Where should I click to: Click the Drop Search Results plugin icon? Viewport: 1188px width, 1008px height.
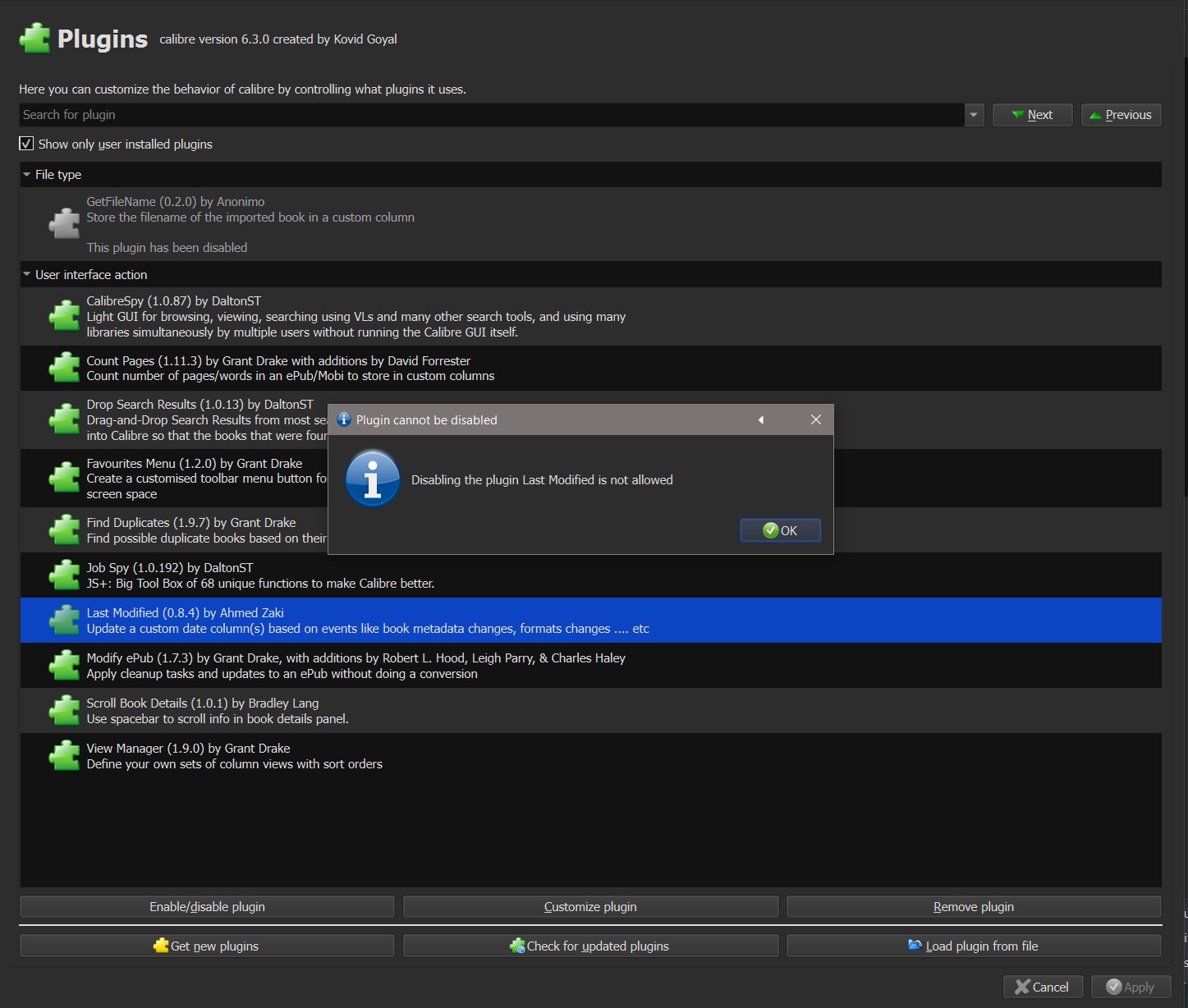pos(64,419)
